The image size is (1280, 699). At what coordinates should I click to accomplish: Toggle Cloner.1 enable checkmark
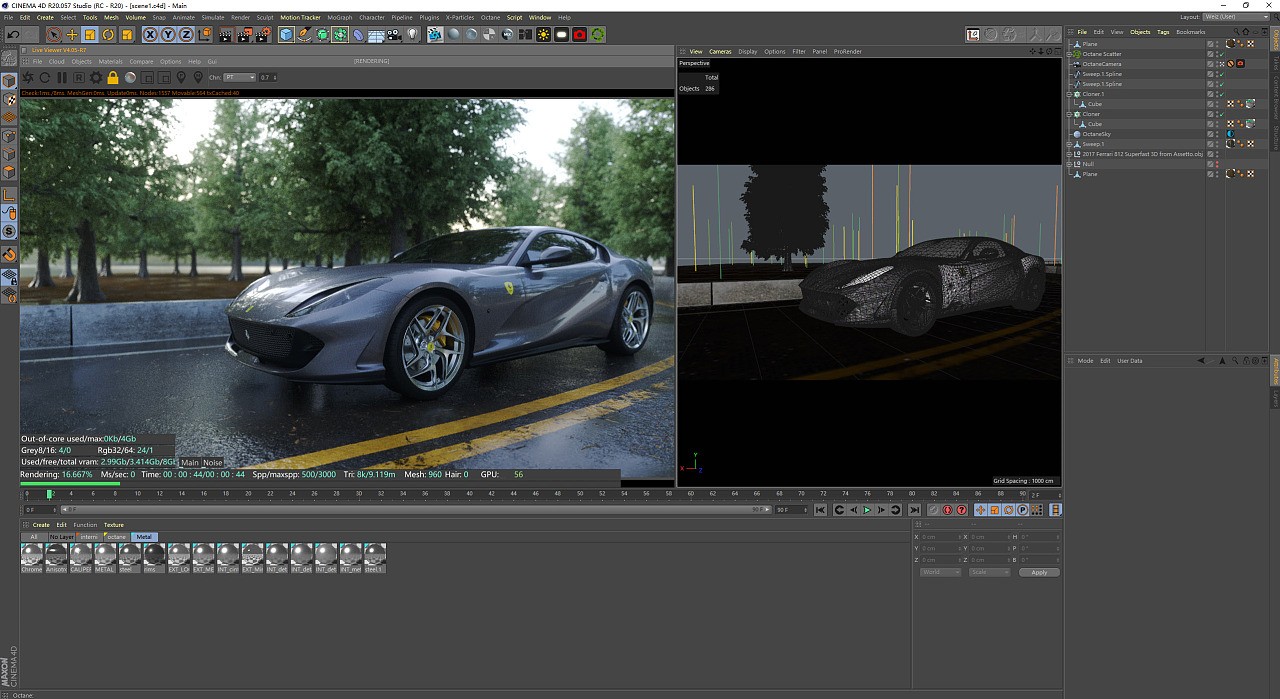1221,94
